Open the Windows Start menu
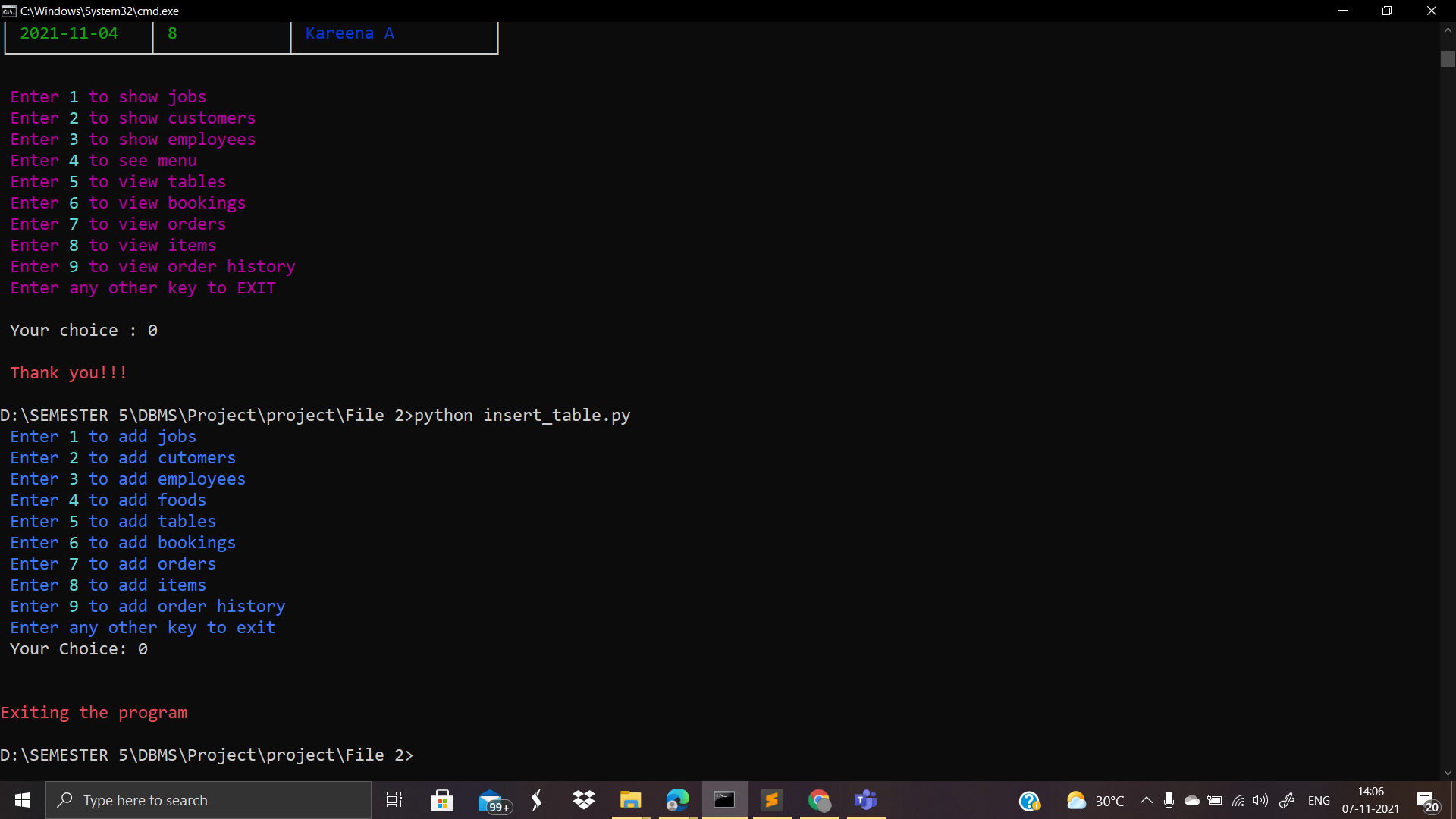The width and height of the screenshot is (1456, 819). 23,800
